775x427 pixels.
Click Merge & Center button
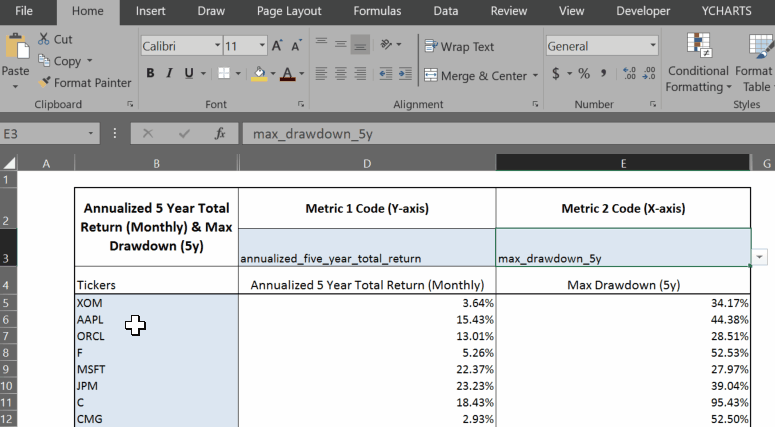[x=476, y=76]
